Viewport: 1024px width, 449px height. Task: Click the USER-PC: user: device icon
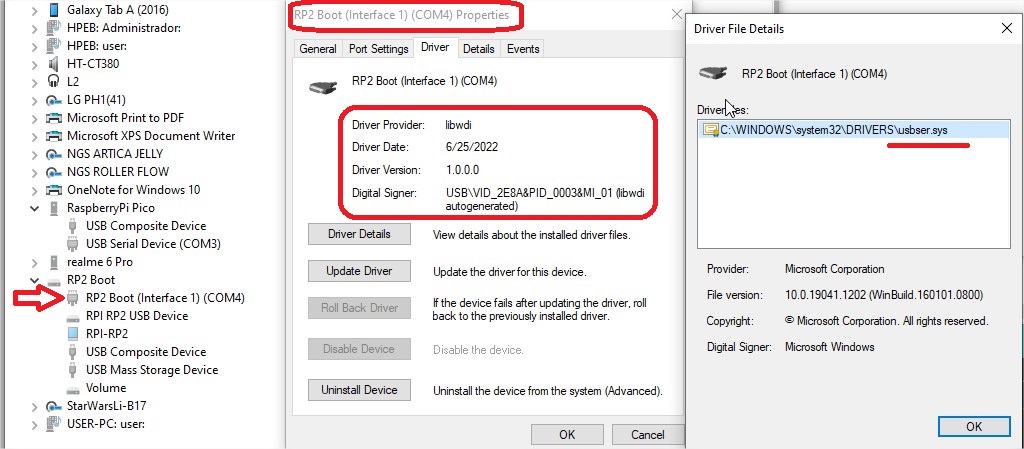click(x=55, y=424)
